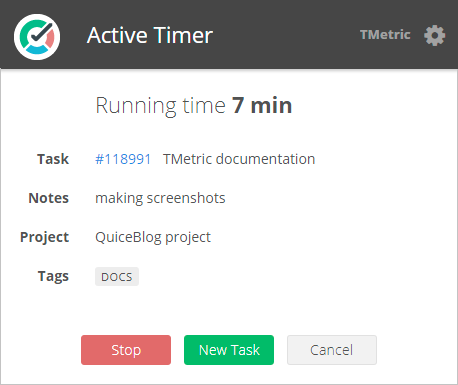Click the bold '7 min' duration
This screenshot has width=458, height=385.
[x=262, y=105]
